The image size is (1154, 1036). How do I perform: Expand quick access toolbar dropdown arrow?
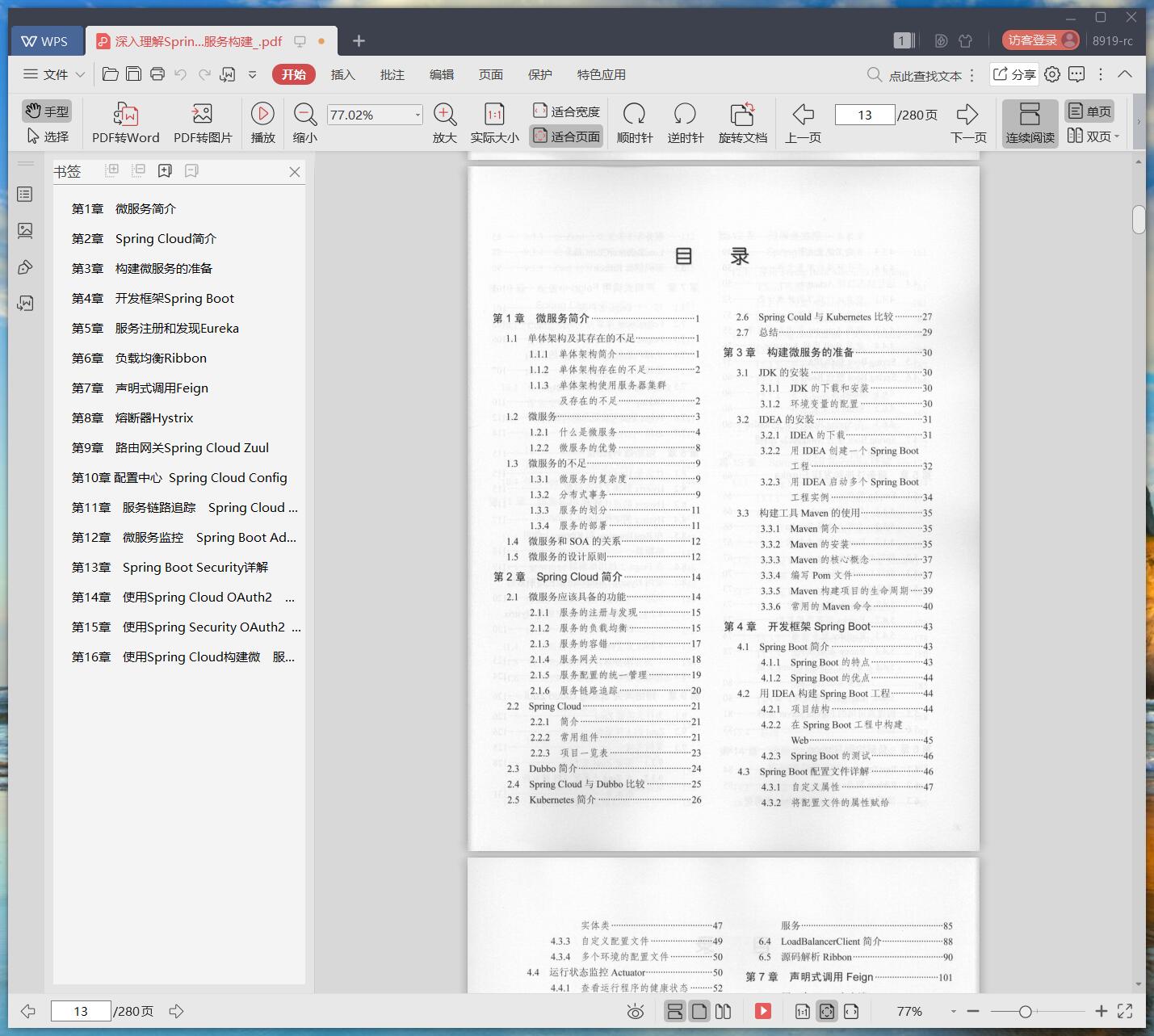click(x=252, y=74)
